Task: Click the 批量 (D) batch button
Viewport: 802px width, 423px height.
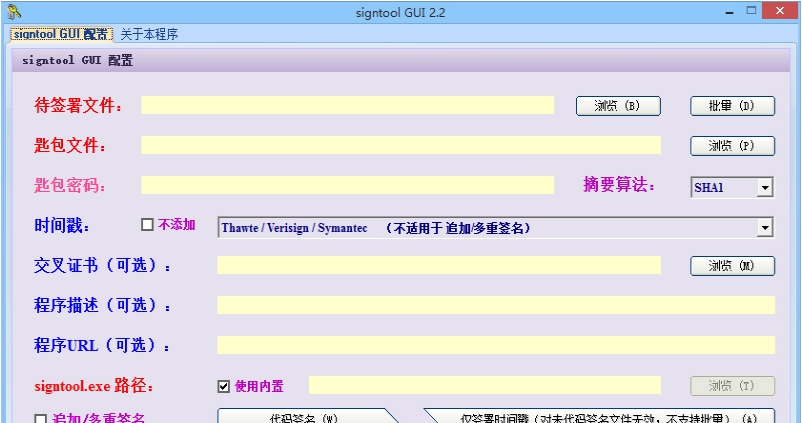Action: point(732,106)
